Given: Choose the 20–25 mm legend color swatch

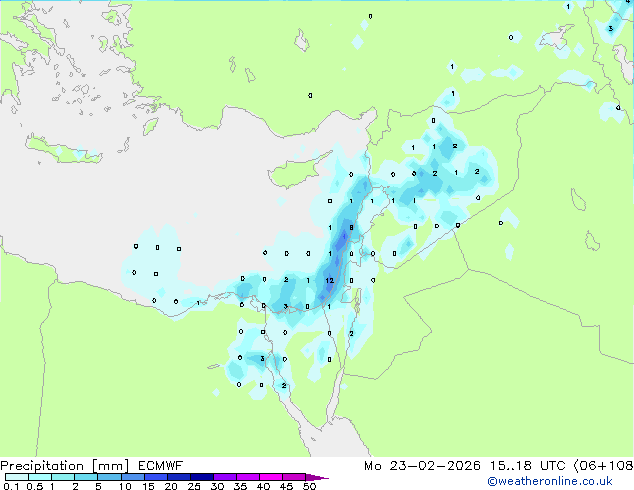Looking at the screenshot, I should [x=178, y=477].
